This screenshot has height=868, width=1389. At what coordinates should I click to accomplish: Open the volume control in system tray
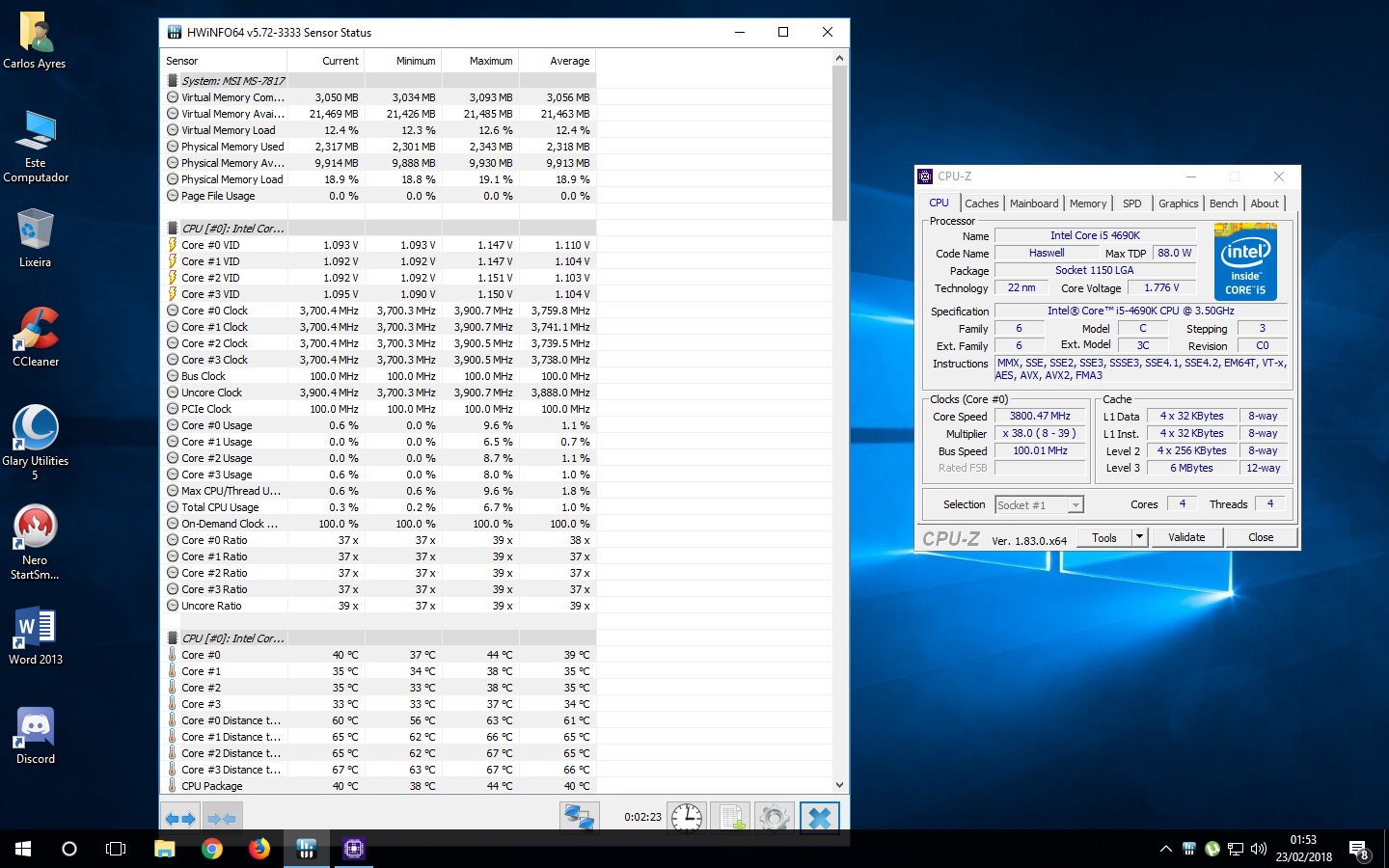click(x=1259, y=849)
